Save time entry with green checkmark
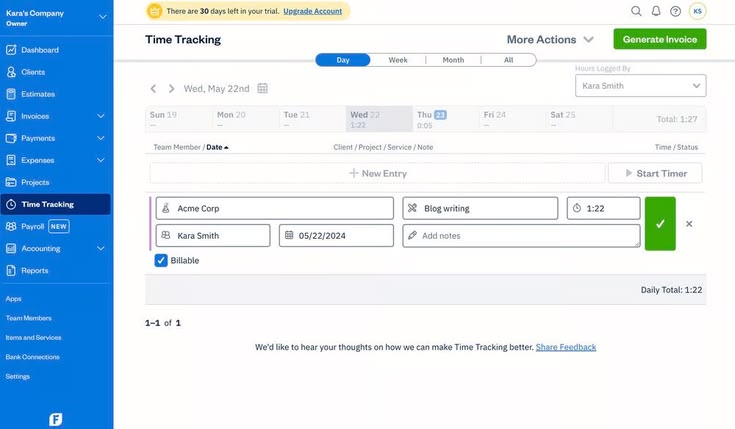The image size is (735, 429). [660, 224]
